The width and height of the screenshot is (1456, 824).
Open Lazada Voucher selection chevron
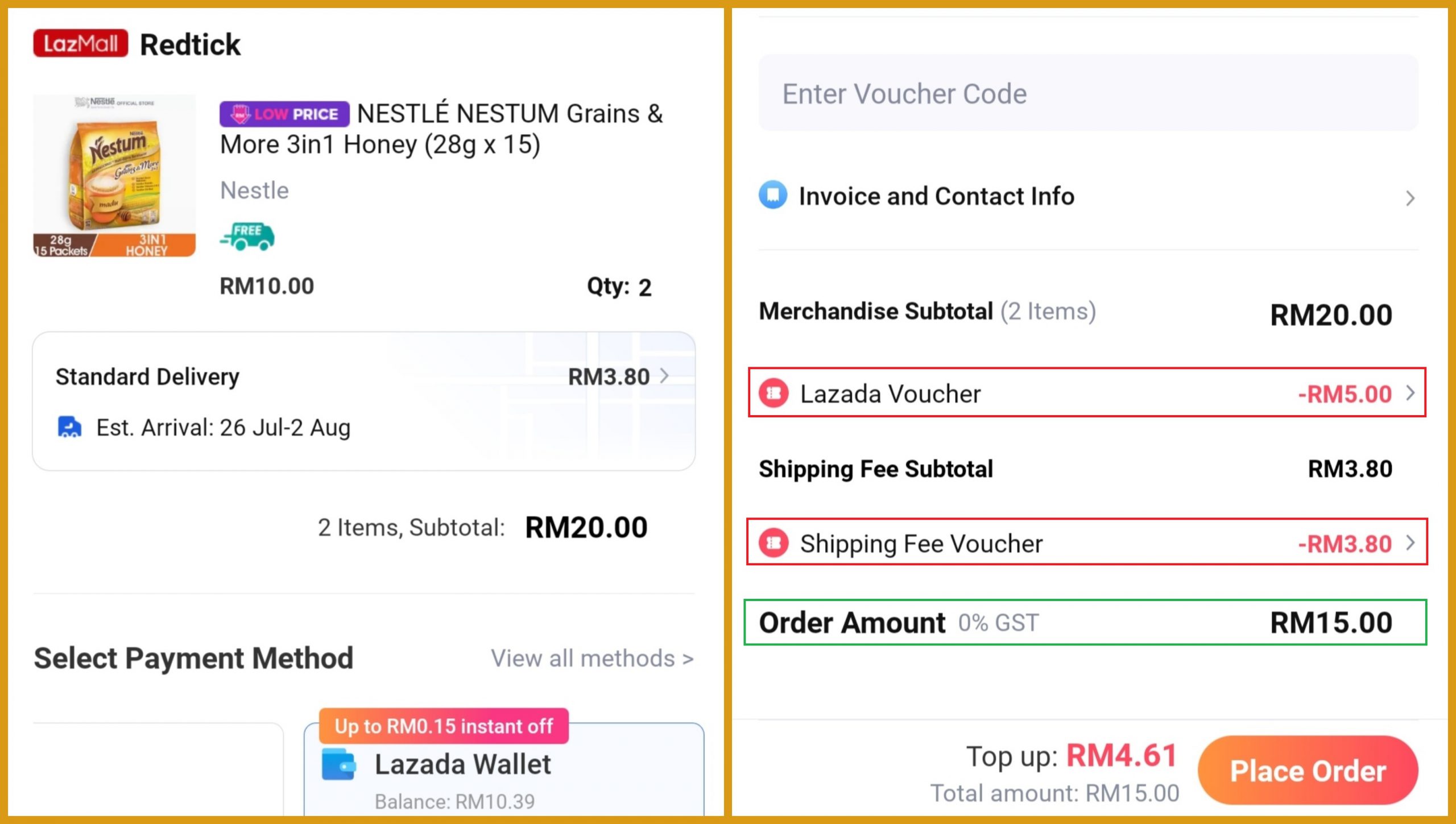coord(1410,393)
